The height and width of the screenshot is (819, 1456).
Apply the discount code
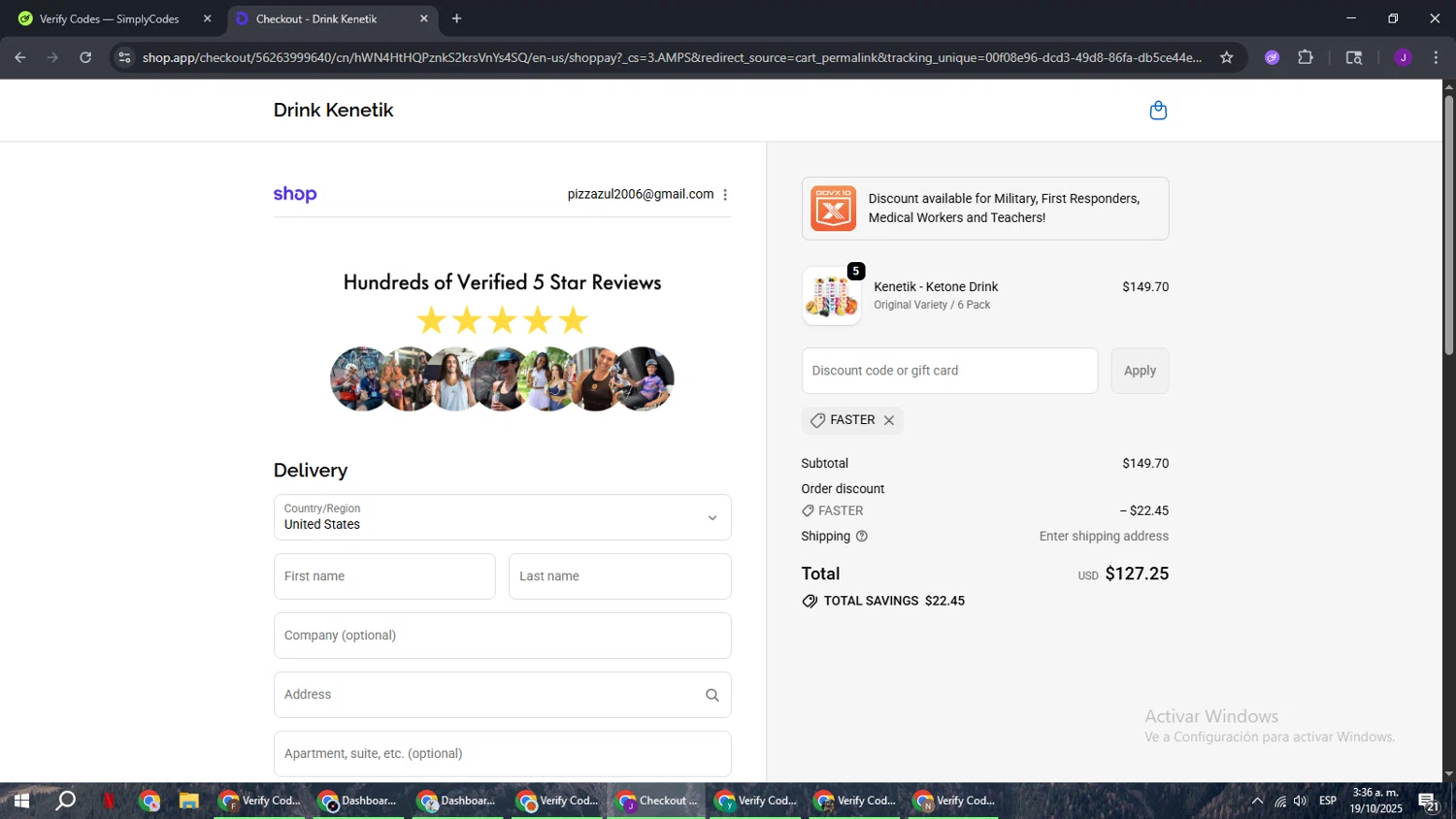(1140, 371)
